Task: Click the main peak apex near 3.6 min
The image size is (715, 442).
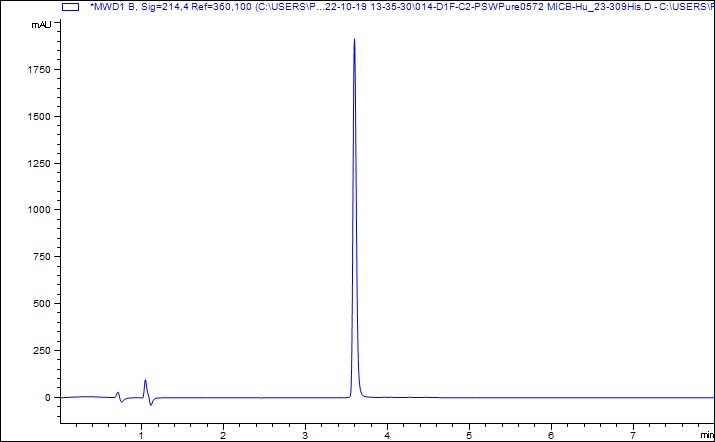Action: (x=354, y=40)
